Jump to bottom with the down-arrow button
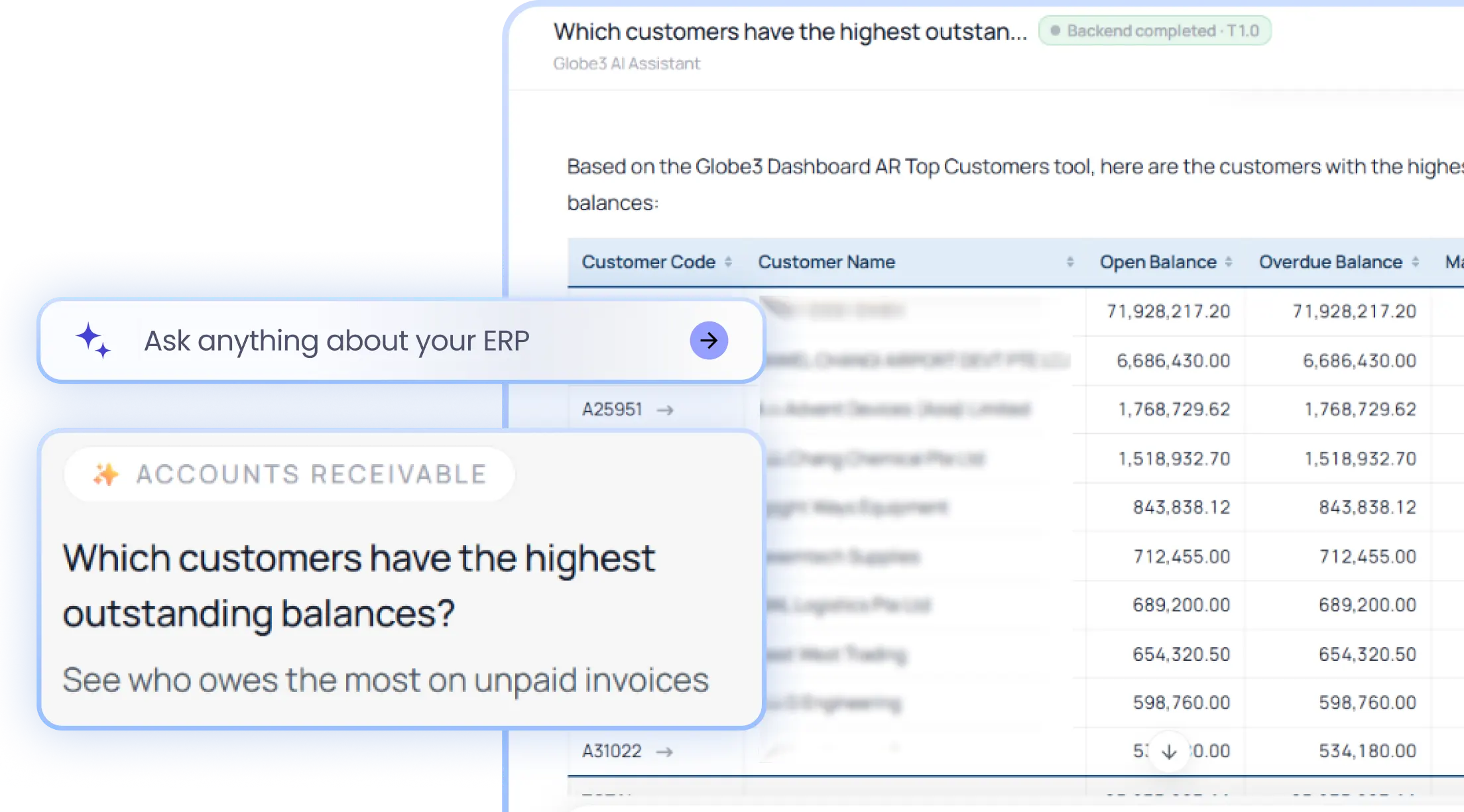The image size is (1464, 812). click(1170, 751)
